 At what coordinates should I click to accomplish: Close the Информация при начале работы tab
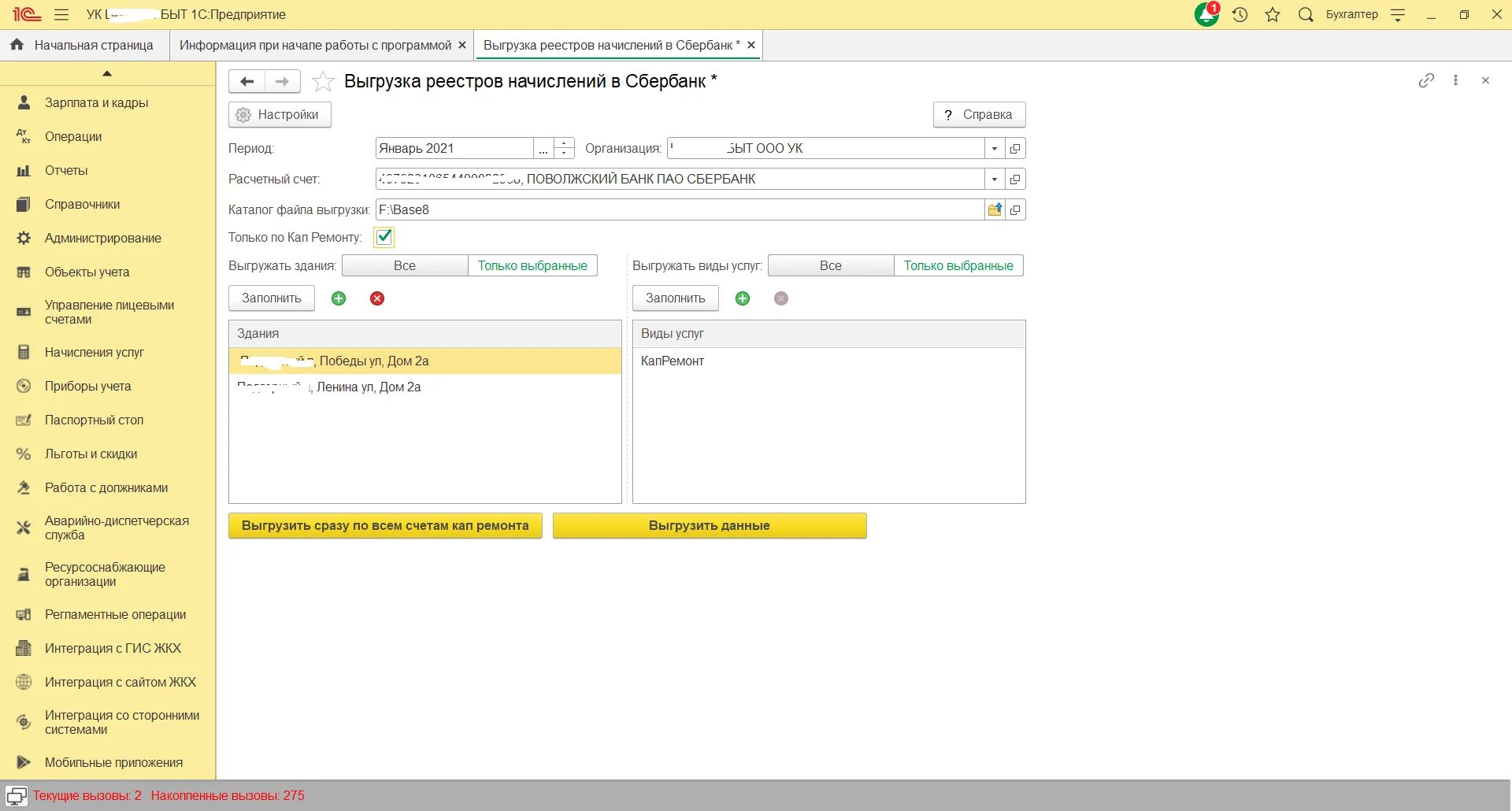(462, 45)
